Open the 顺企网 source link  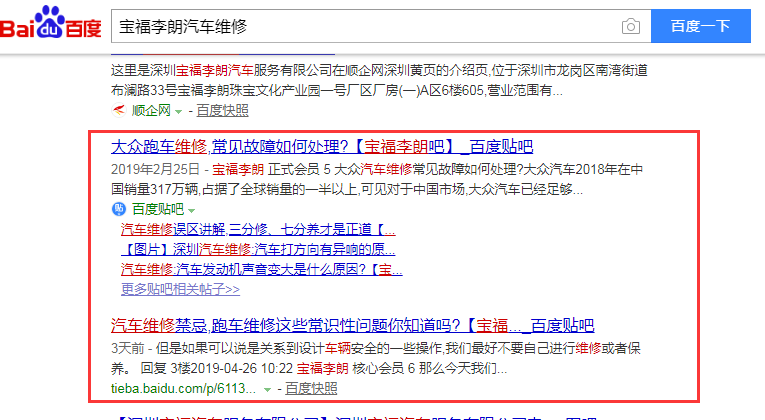point(151,111)
